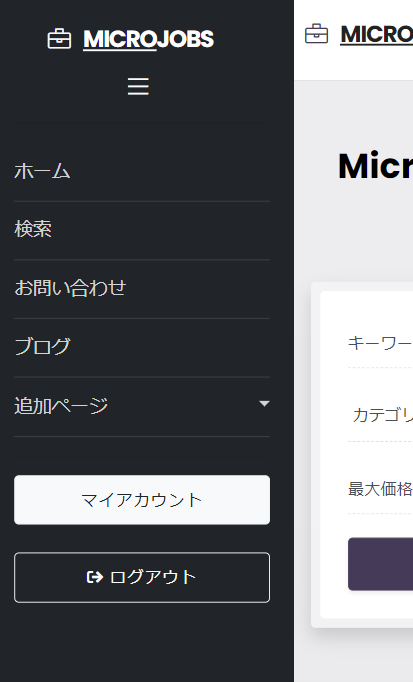Click 追加ページ menu label
413x682 pixels.
pos(61,405)
